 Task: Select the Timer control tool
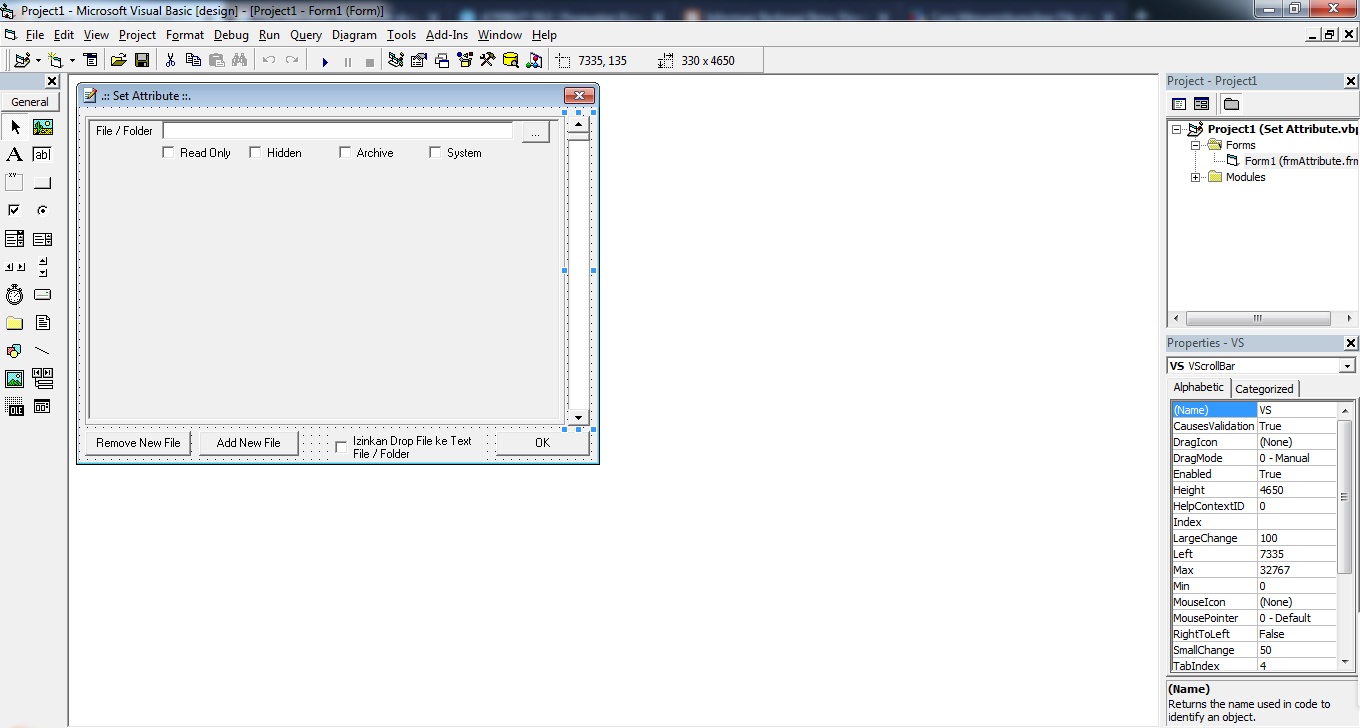click(x=15, y=295)
